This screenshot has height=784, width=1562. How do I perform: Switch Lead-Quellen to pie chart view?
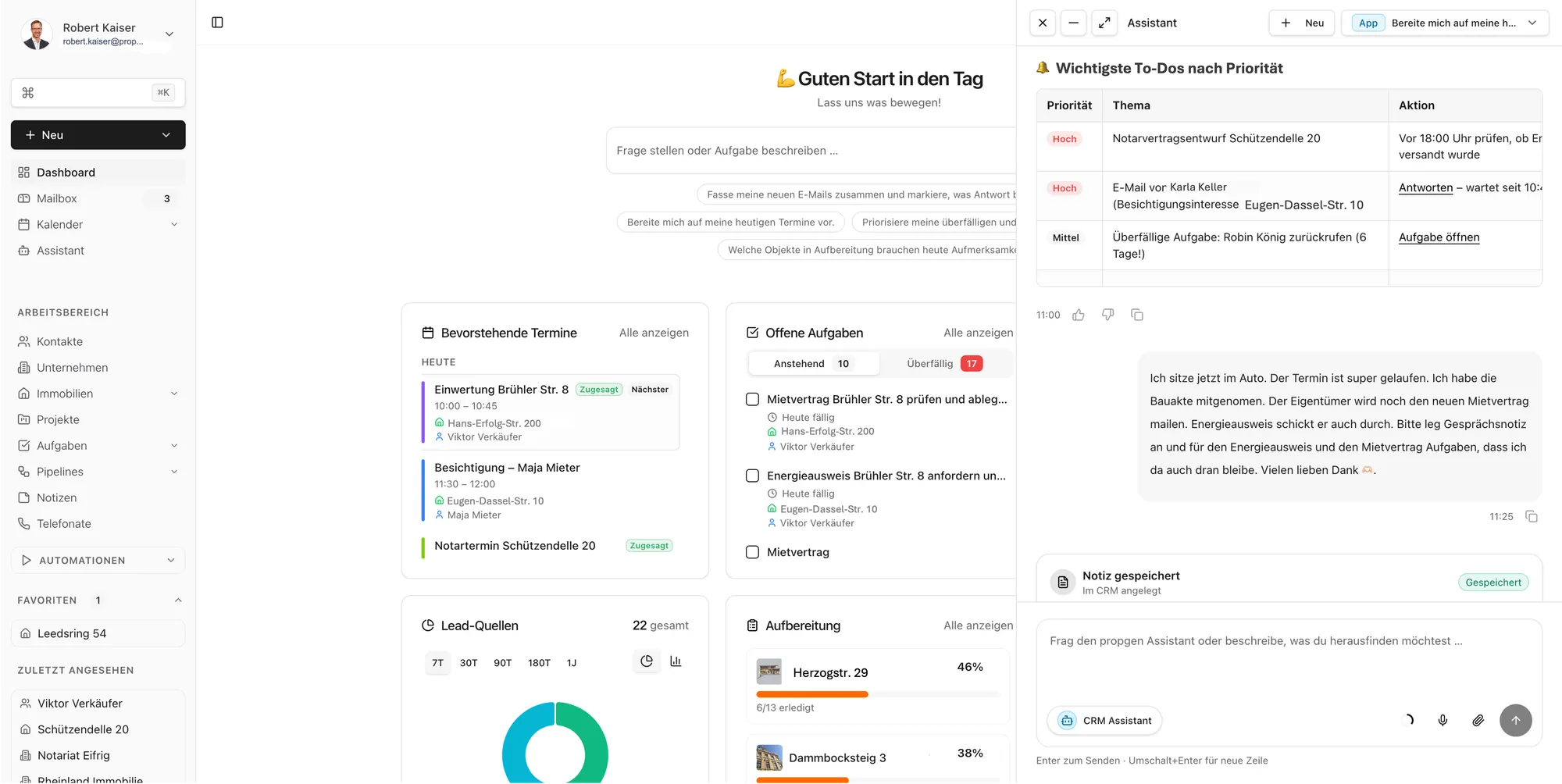(x=647, y=661)
